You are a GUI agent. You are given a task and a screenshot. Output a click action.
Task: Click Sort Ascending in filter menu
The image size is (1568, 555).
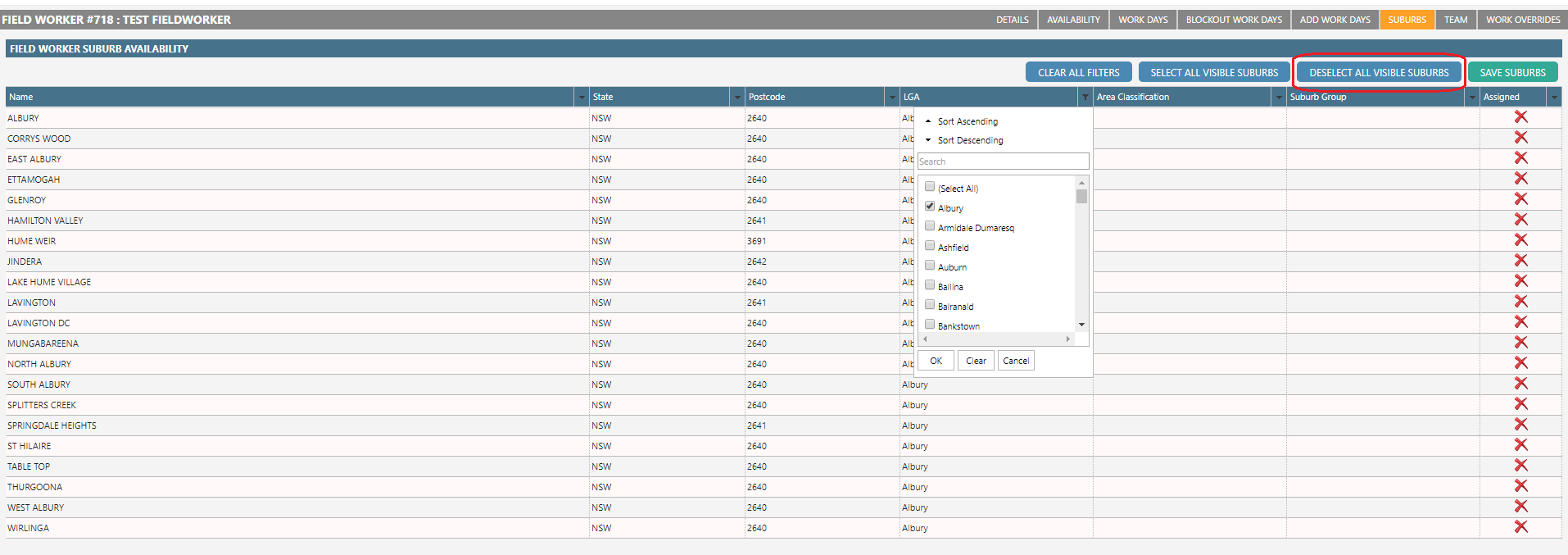coord(967,121)
